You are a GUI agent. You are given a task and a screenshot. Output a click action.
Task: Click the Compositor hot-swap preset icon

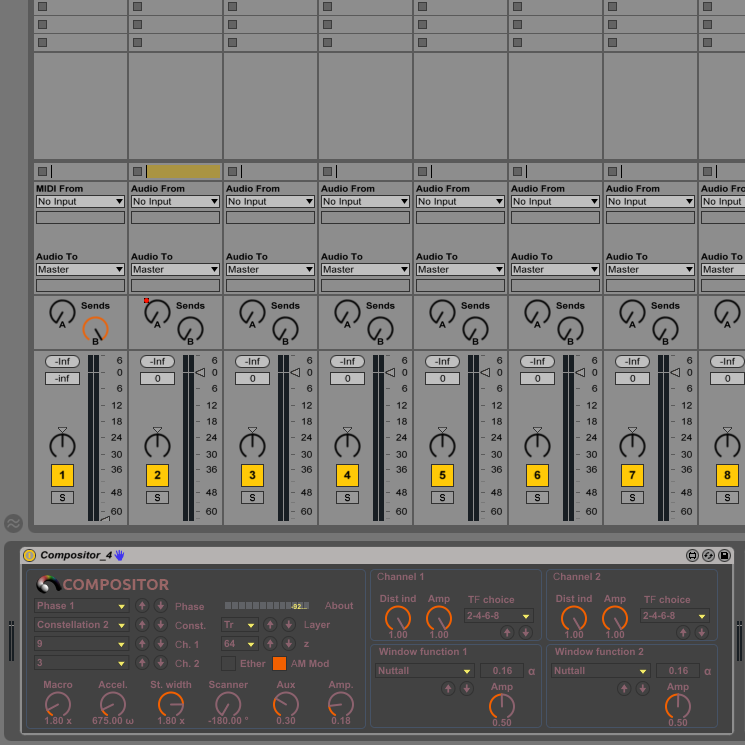pos(708,555)
